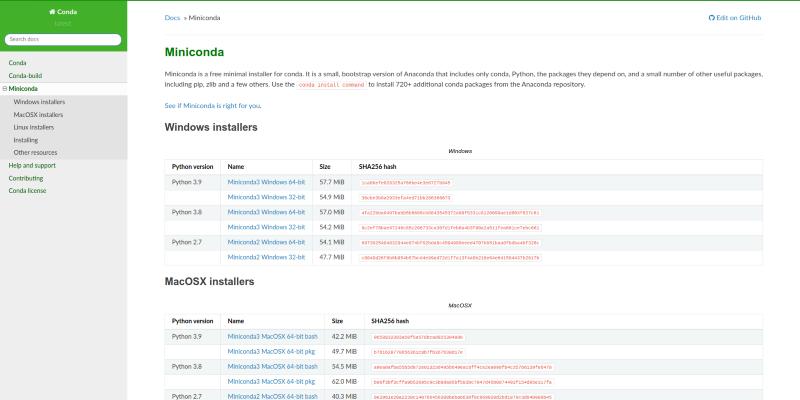Click Python 3.9 cell in Windows table
This screenshot has width=800, height=400.
pyautogui.click(x=187, y=182)
